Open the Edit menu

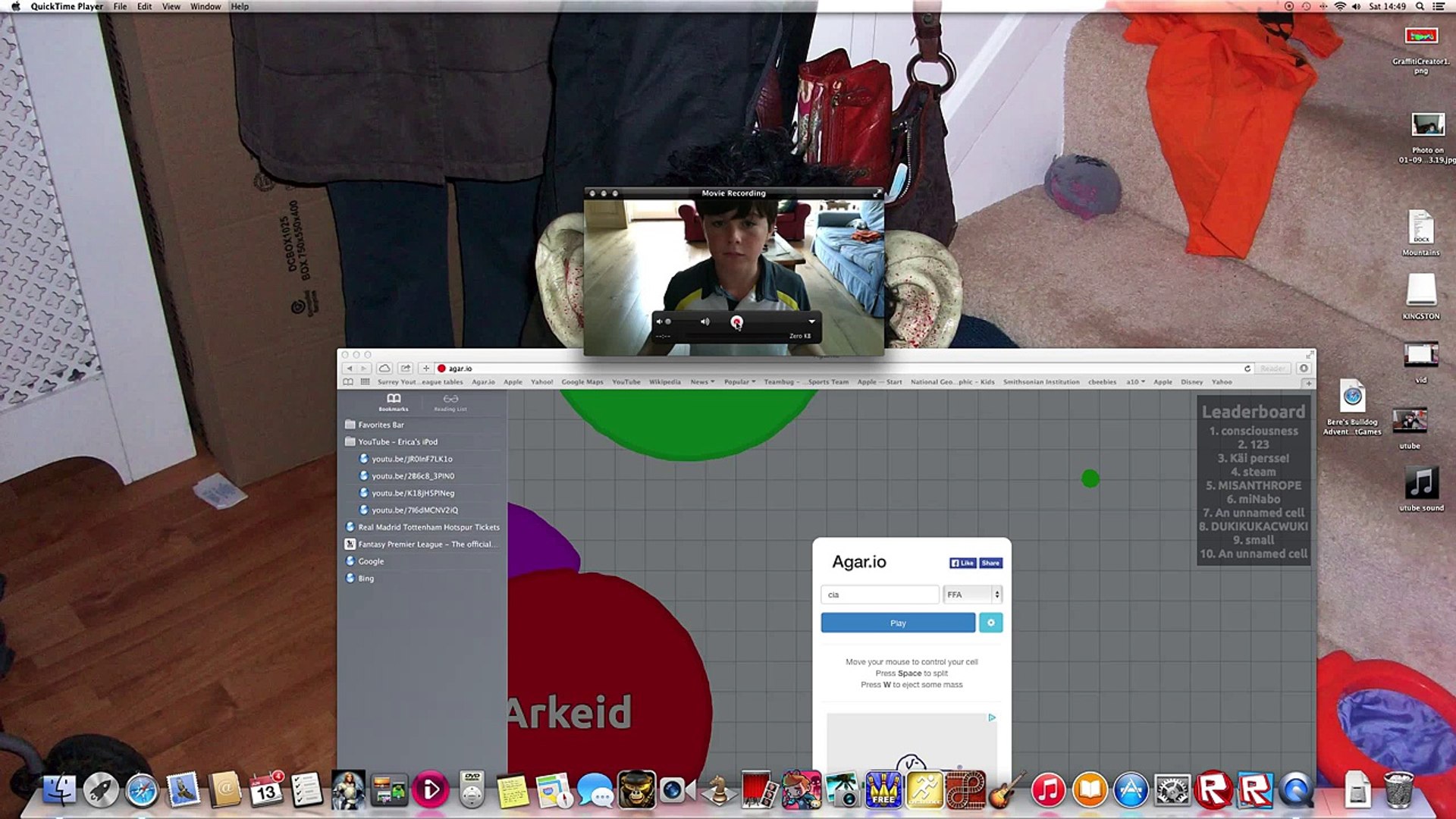point(144,6)
